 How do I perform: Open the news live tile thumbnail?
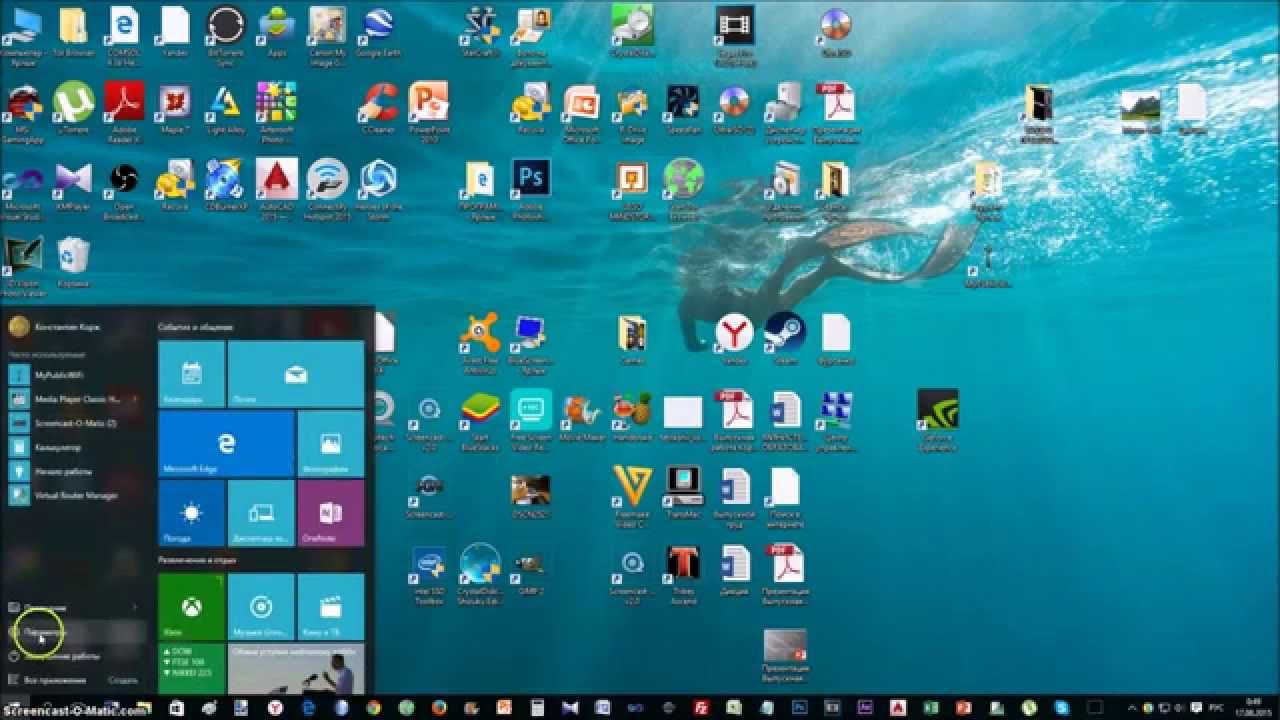pos(296,670)
